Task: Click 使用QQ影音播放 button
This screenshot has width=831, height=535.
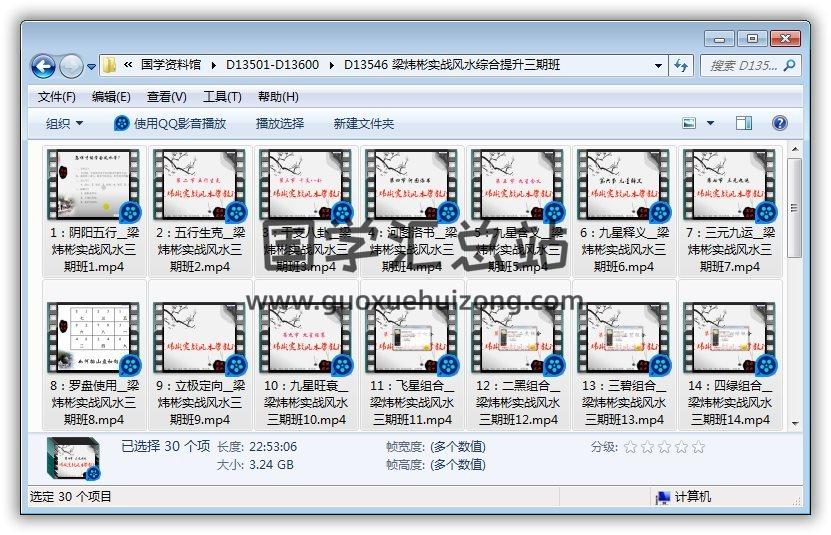Action: pos(170,123)
